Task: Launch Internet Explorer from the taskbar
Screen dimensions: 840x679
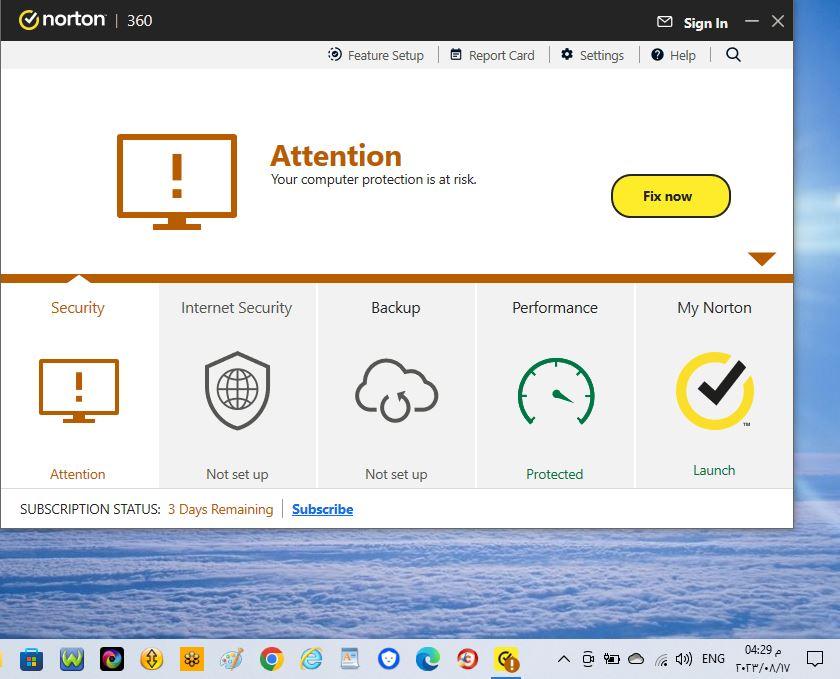Action: [x=311, y=659]
